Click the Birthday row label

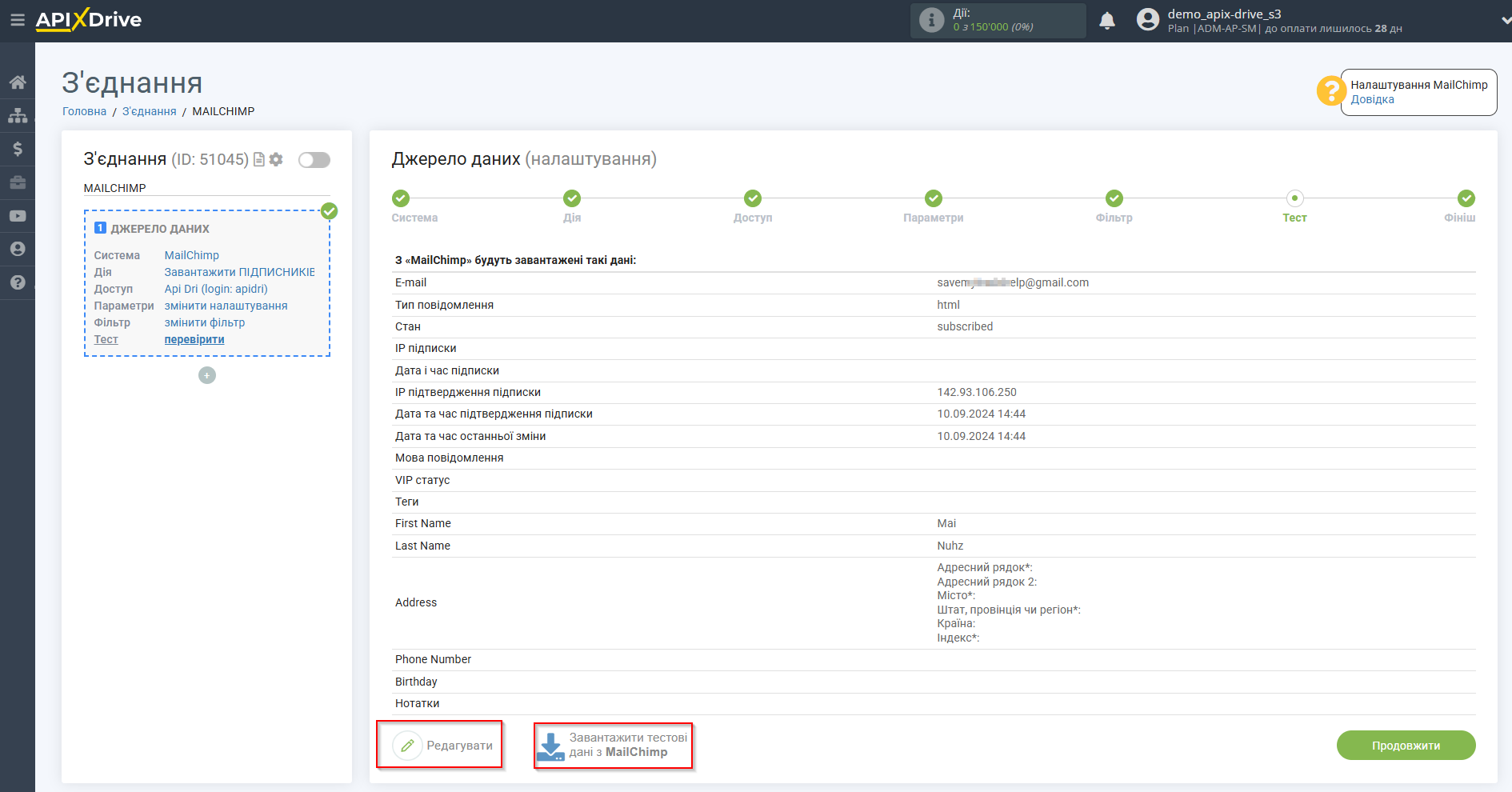pyautogui.click(x=416, y=682)
